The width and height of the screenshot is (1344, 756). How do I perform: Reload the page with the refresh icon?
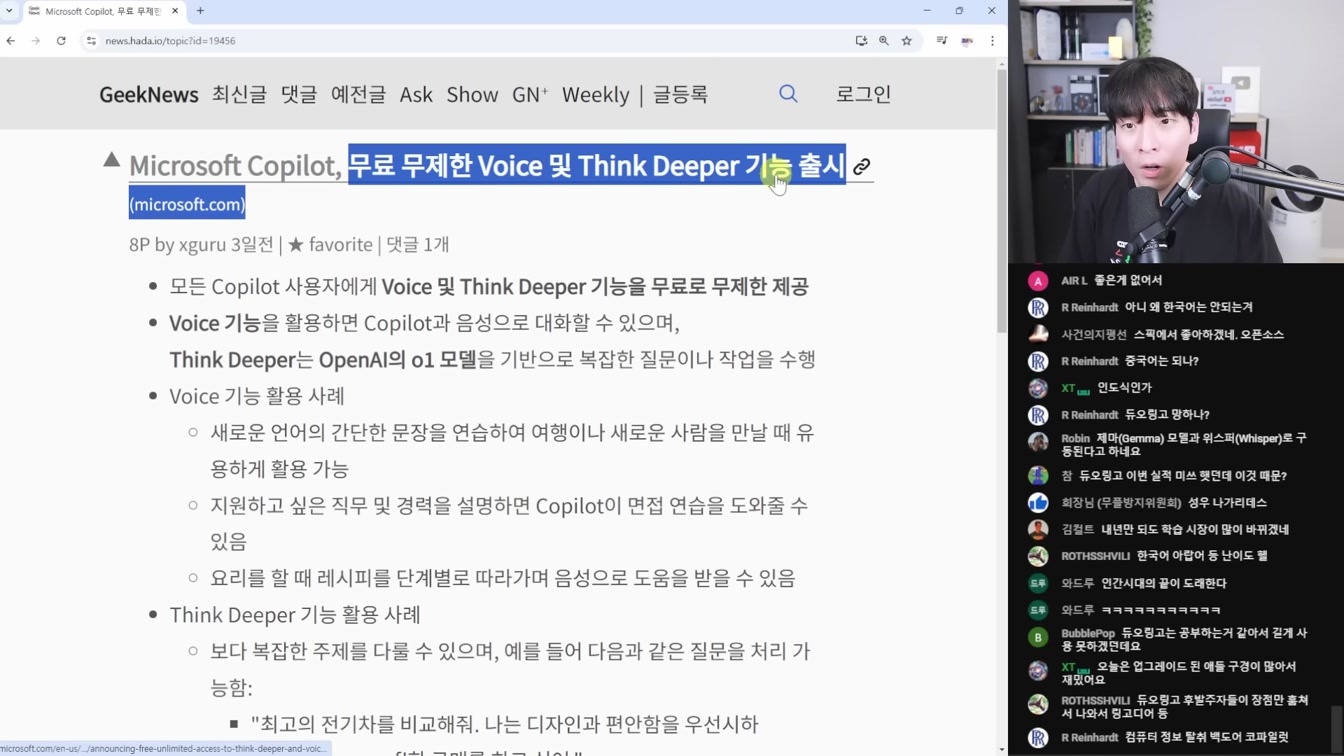tap(61, 41)
